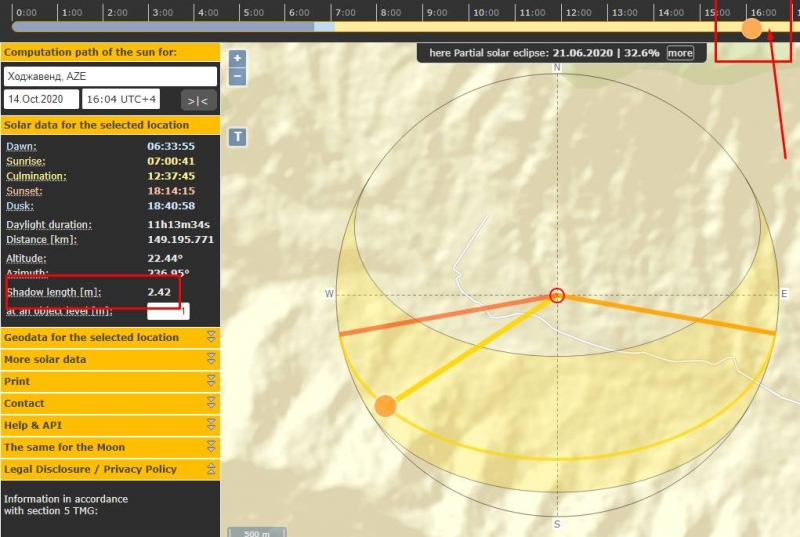The image size is (800, 537).
Task: Expand the Print section
Action: click(x=110, y=381)
